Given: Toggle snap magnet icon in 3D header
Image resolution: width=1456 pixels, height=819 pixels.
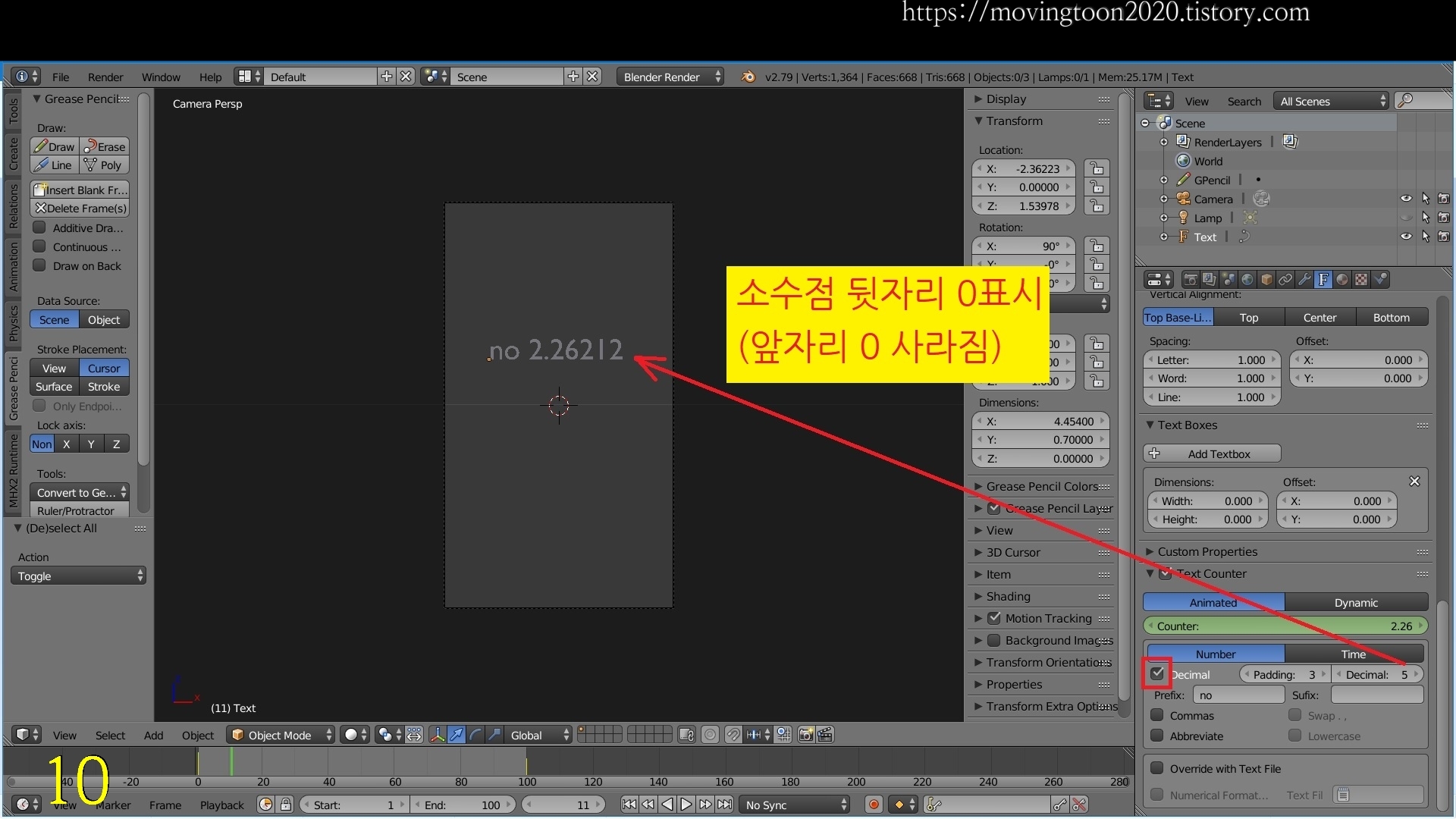Looking at the screenshot, I should tap(733, 735).
